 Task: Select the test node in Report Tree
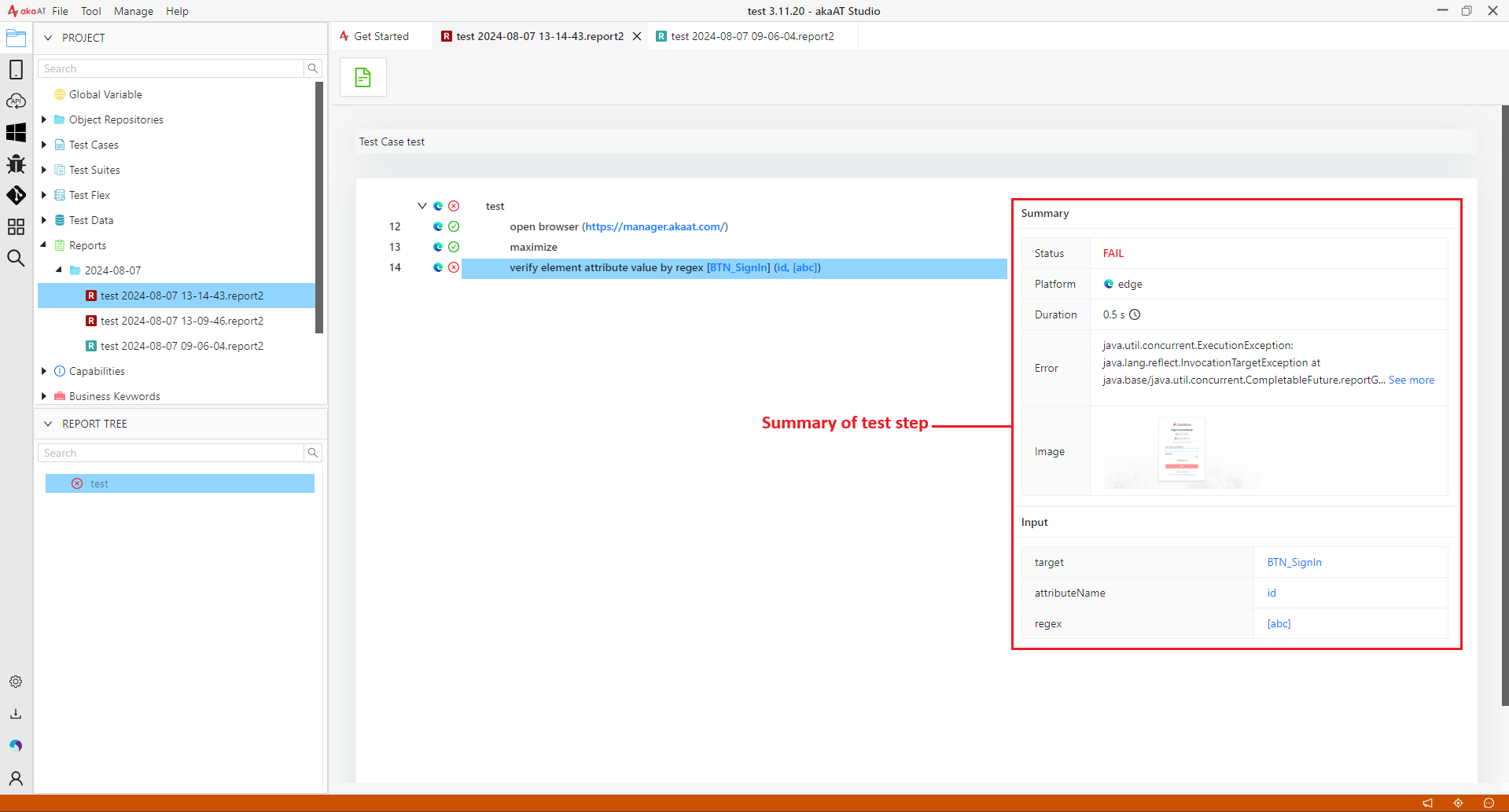click(x=180, y=483)
